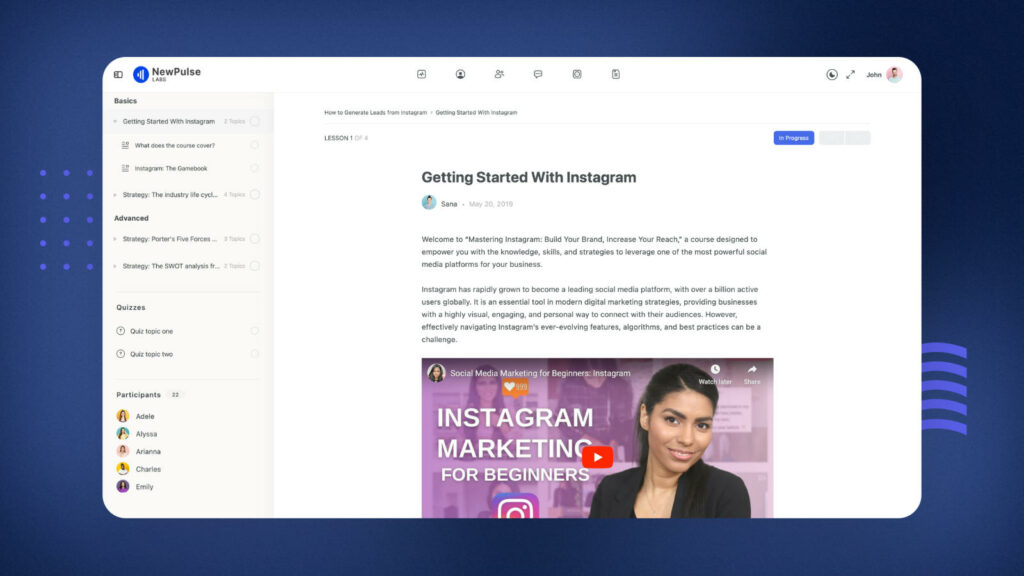Toggle dark mode with the moon icon

click(832, 75)
